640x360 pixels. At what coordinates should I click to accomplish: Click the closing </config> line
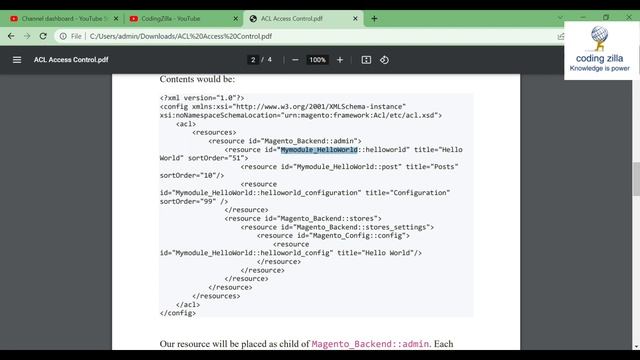click(178, 313)
